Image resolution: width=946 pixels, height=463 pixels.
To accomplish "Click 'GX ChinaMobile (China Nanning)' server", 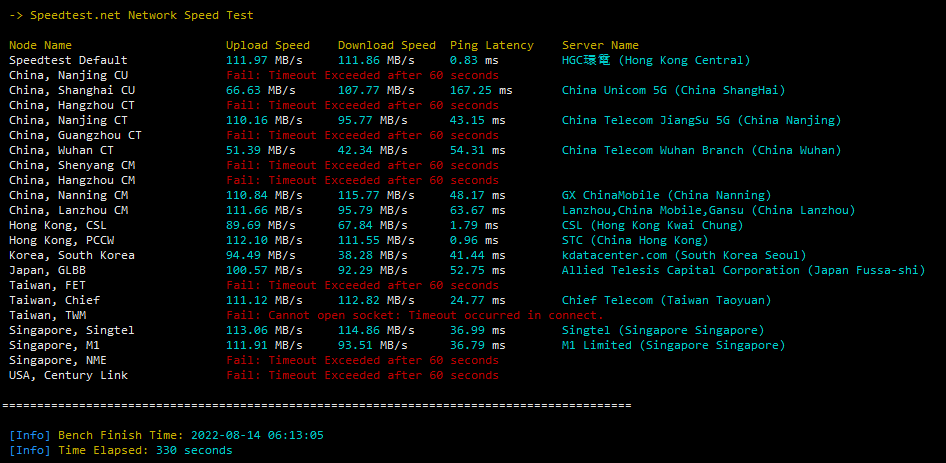I will coord(667,196).
